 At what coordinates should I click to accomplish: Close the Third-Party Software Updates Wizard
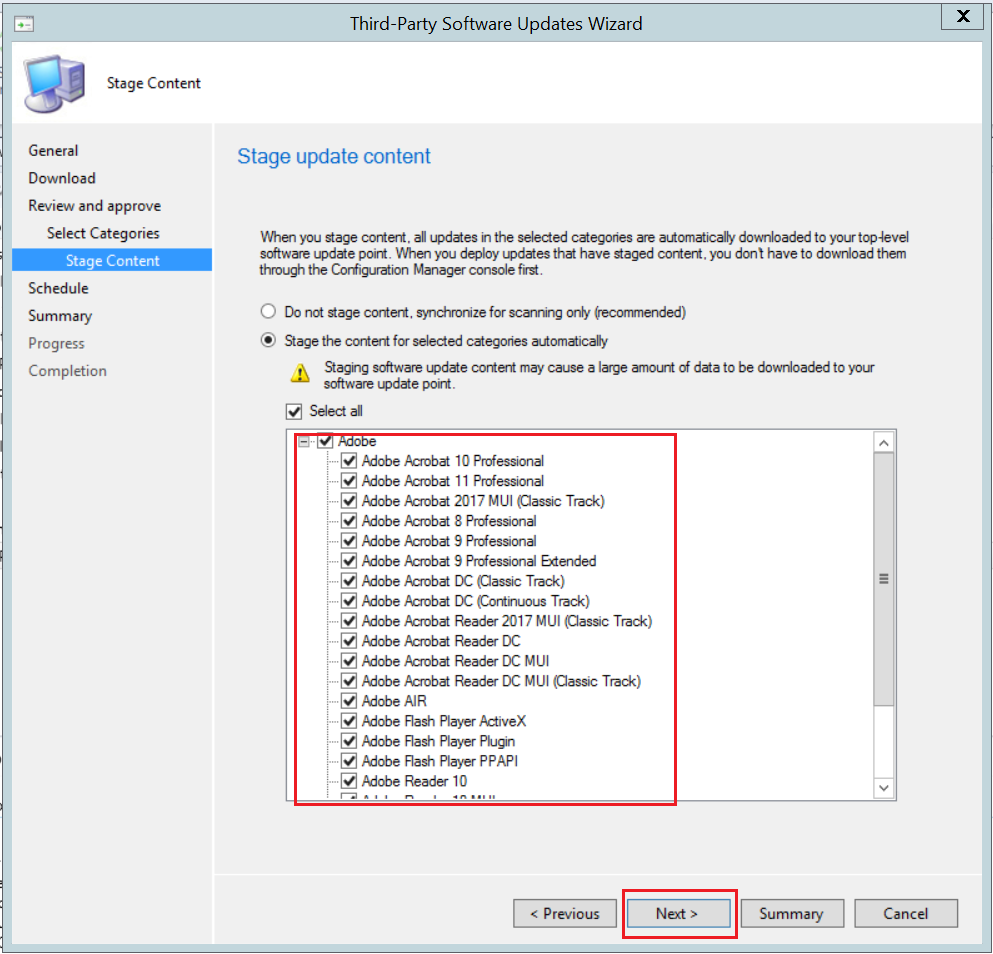pos(963,16)
